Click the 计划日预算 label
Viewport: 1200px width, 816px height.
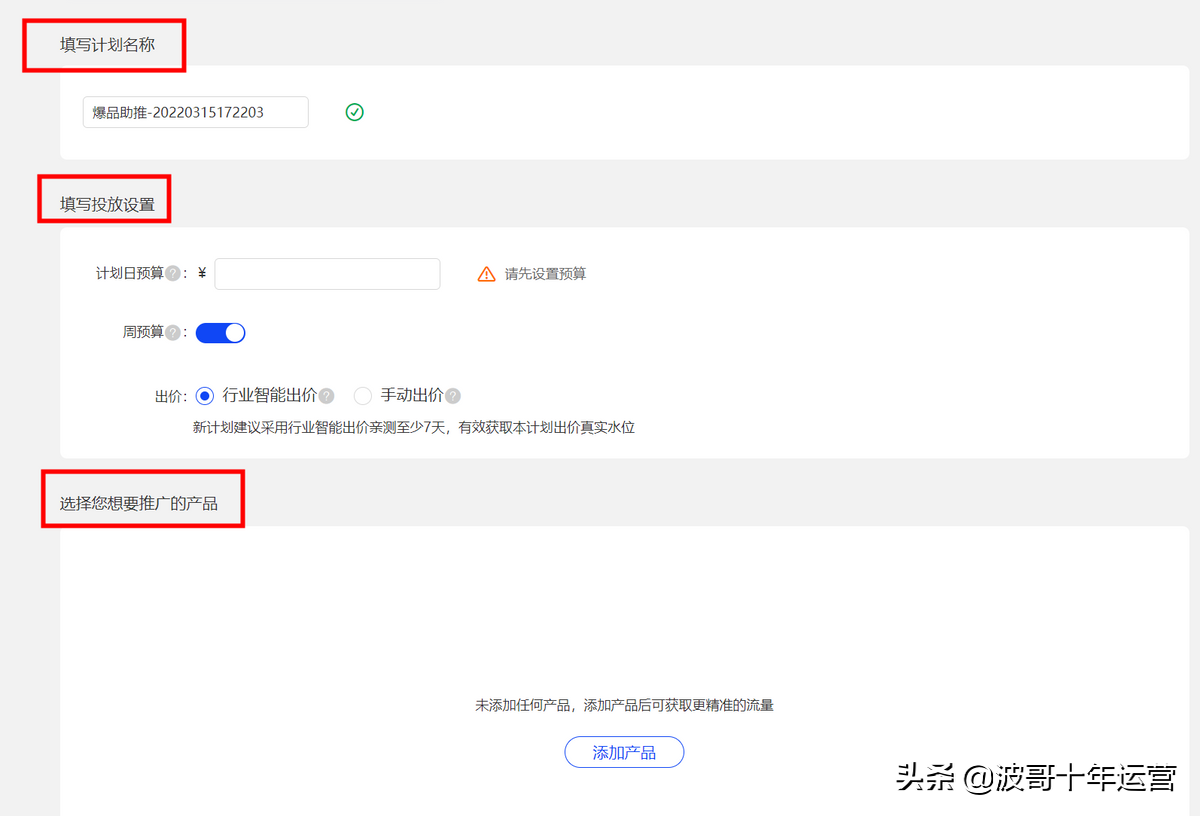click(130, 274)
